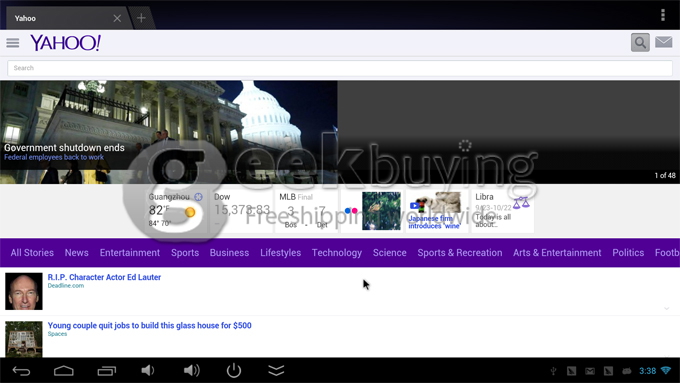Open R.I.P. Character Actor Ed Lauter article
680x383 pixels.
coord(104,277)
